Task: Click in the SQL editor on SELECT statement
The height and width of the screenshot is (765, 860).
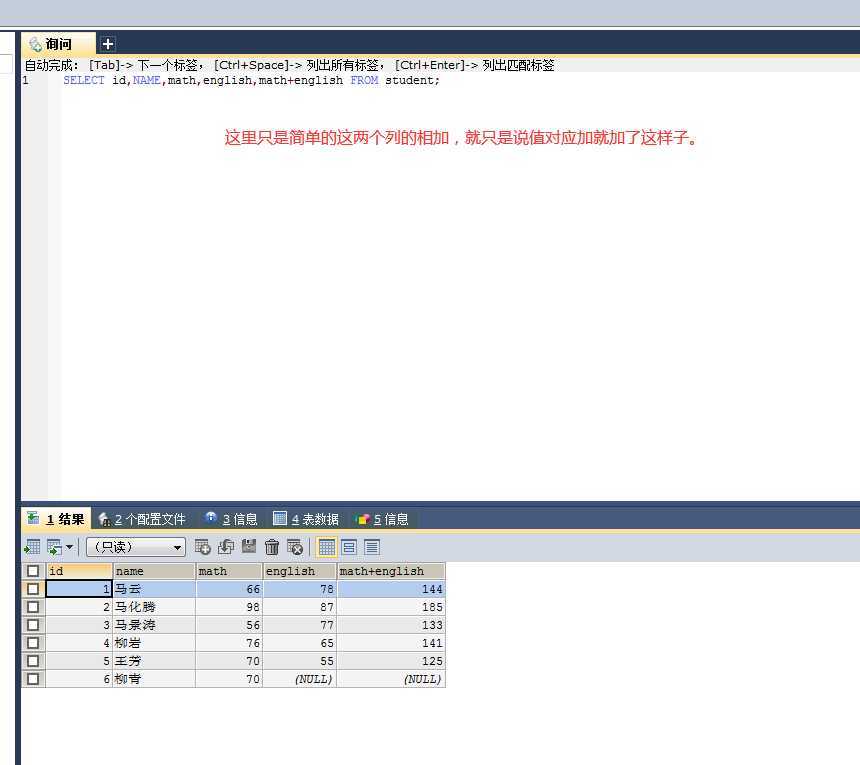Action: [x=251, y=80]
